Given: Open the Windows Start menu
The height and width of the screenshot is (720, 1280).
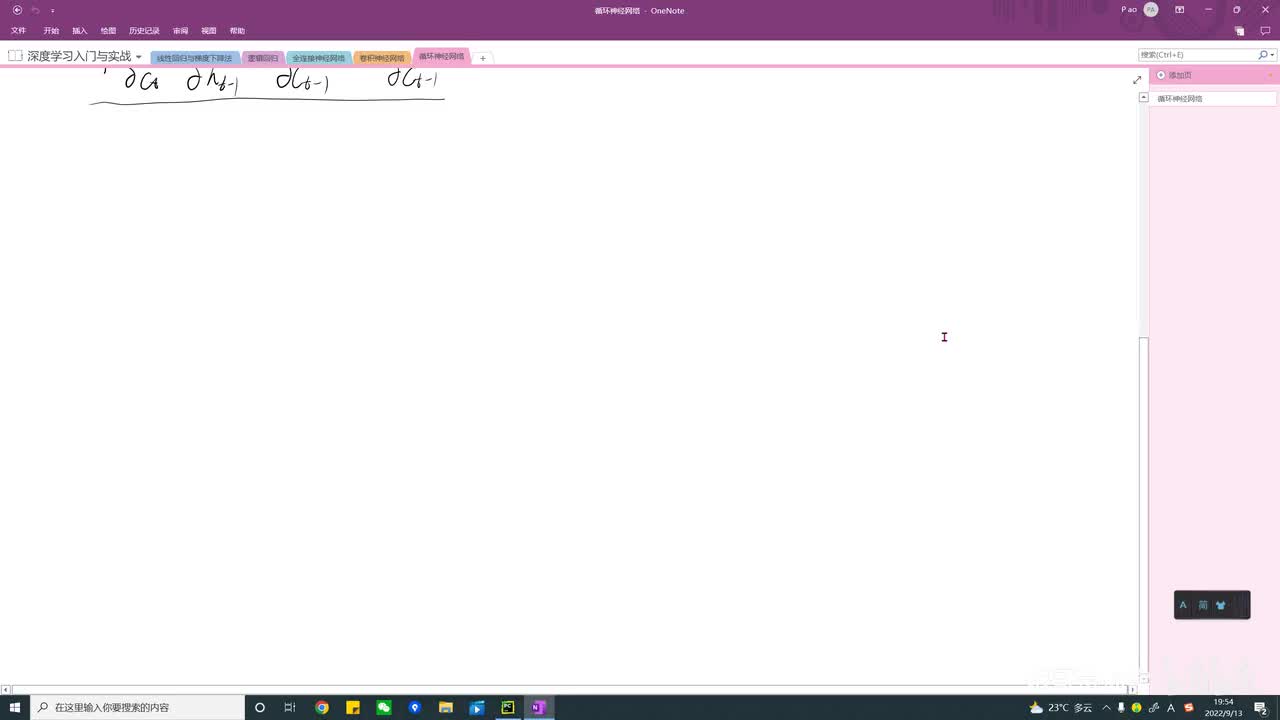Looking at the screenshot, I should click(x=15, y=707).
